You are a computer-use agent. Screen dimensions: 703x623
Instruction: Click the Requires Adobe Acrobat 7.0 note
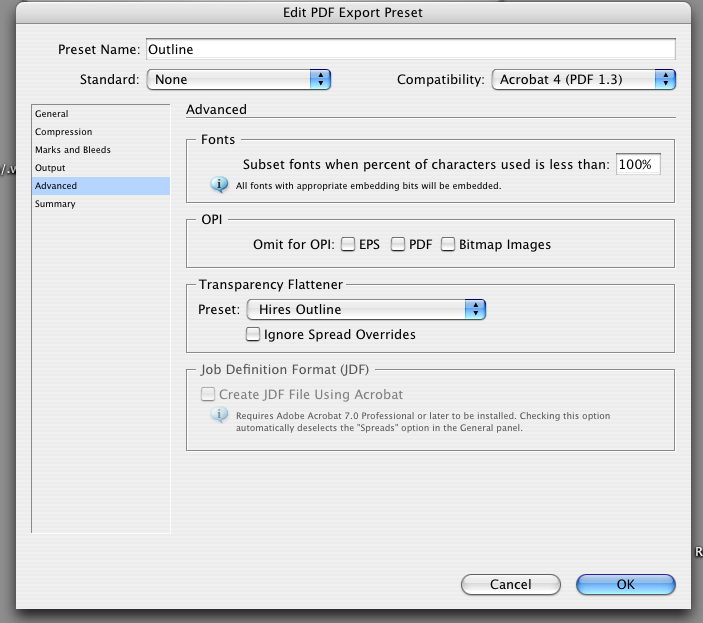pos(423,422)
